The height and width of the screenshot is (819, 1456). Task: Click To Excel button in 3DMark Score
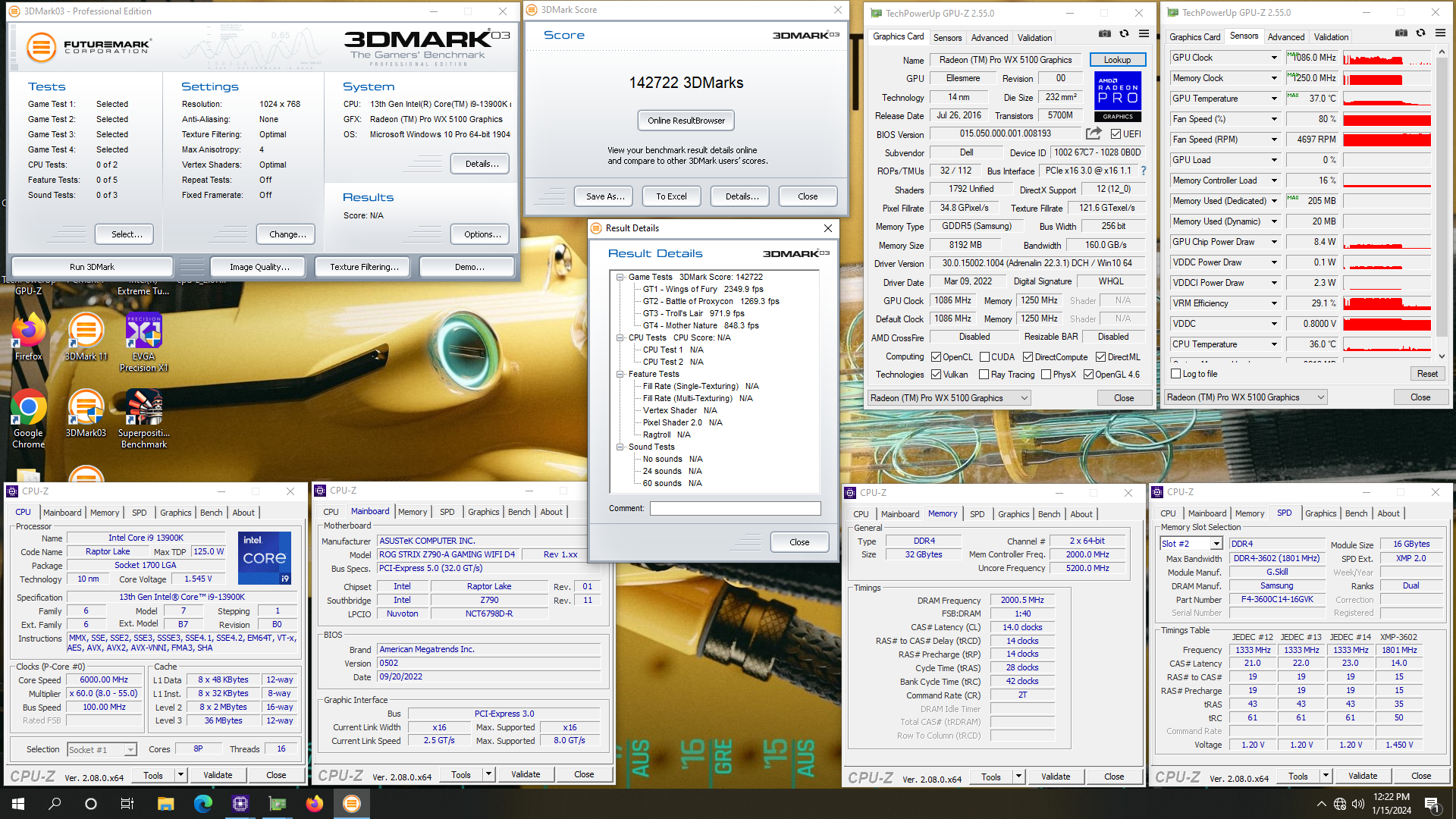tap(671, 196)
